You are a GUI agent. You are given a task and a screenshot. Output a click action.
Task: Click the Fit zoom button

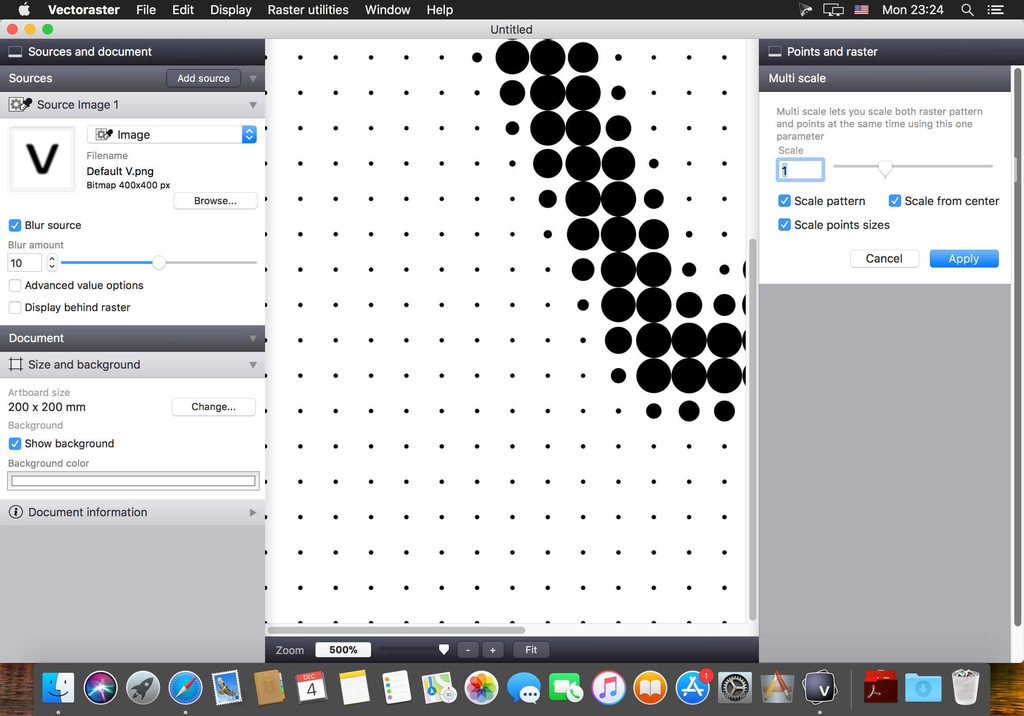[x=531, y=650]
